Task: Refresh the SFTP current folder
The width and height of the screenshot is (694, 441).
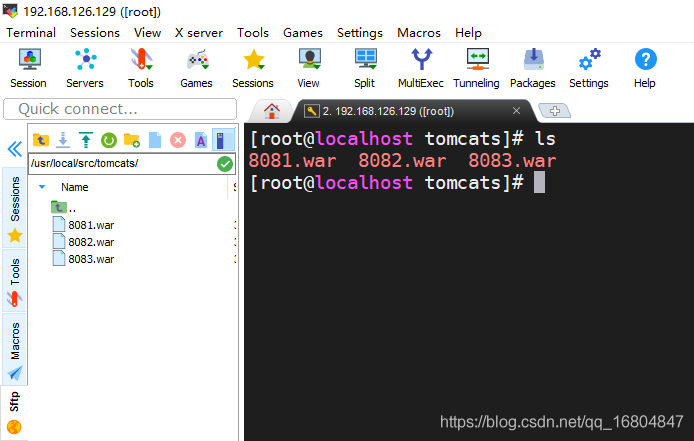Action: tap(109, 140)
